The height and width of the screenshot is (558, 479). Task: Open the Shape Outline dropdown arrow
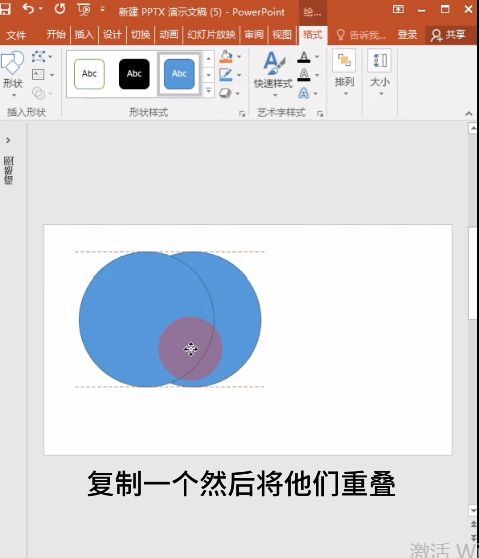coord(239,75)
